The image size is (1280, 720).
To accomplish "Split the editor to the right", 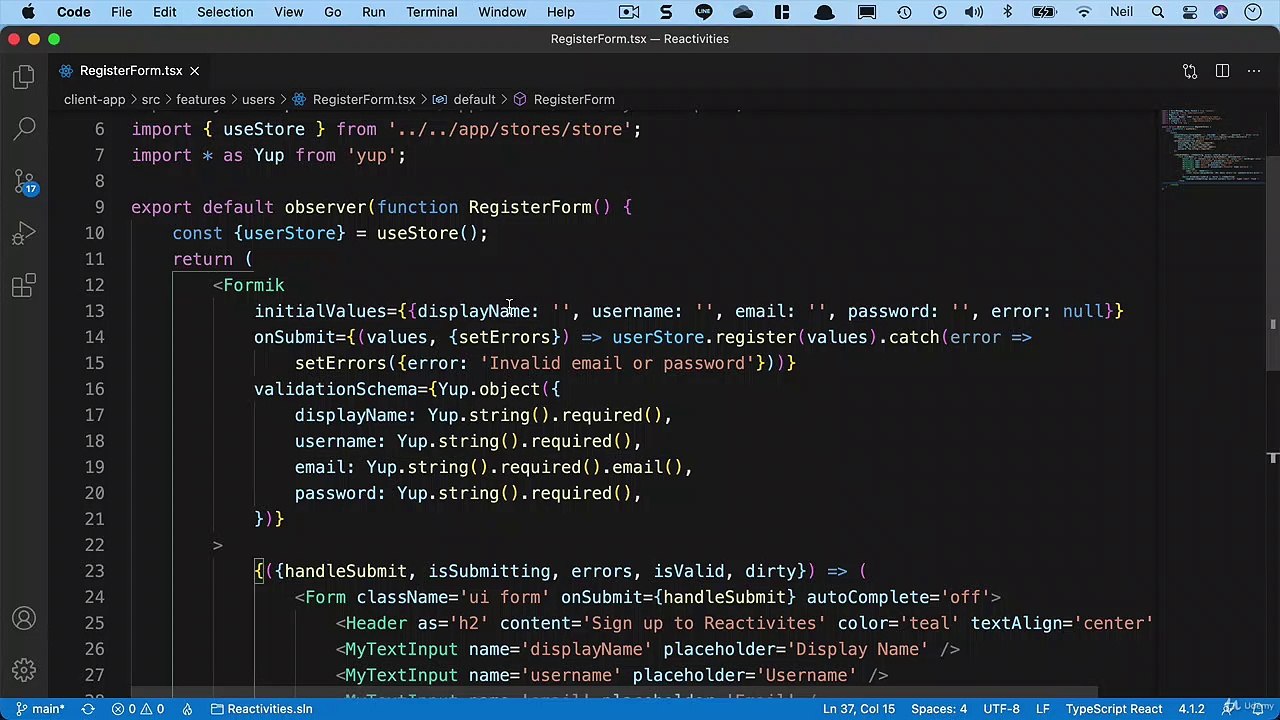I will coord(1222,71).
